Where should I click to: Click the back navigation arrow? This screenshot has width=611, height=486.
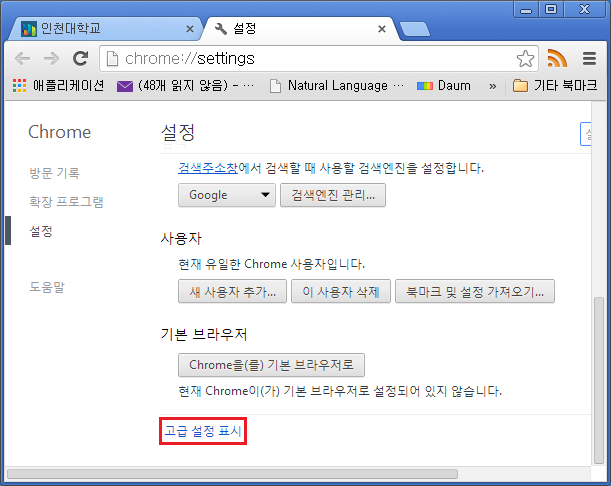pos(22,59)
